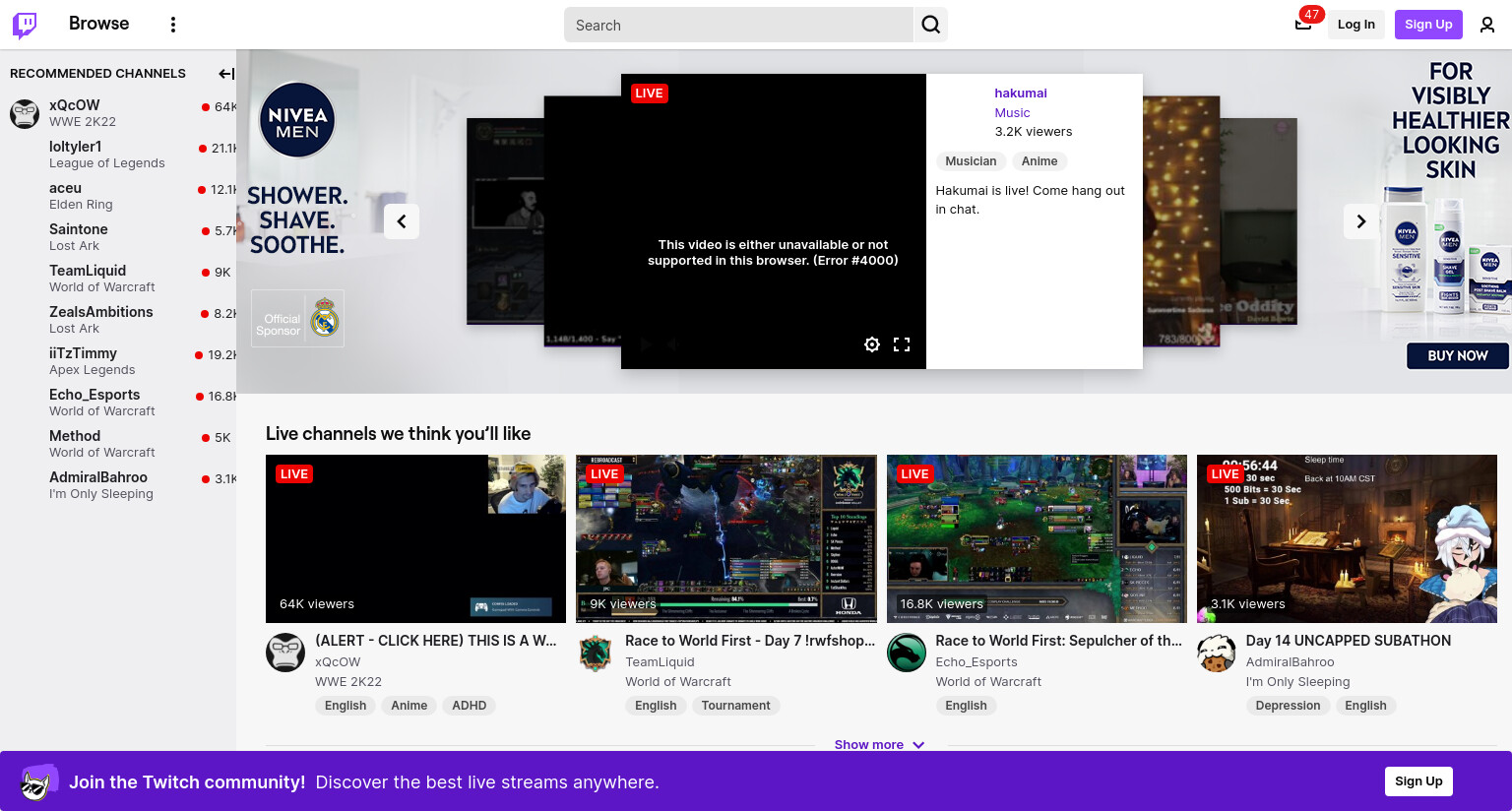Viewport: 1512px width, 811px height.
Task: Open TeamLiquid name under stream card
Action: (x=660, y=662)
